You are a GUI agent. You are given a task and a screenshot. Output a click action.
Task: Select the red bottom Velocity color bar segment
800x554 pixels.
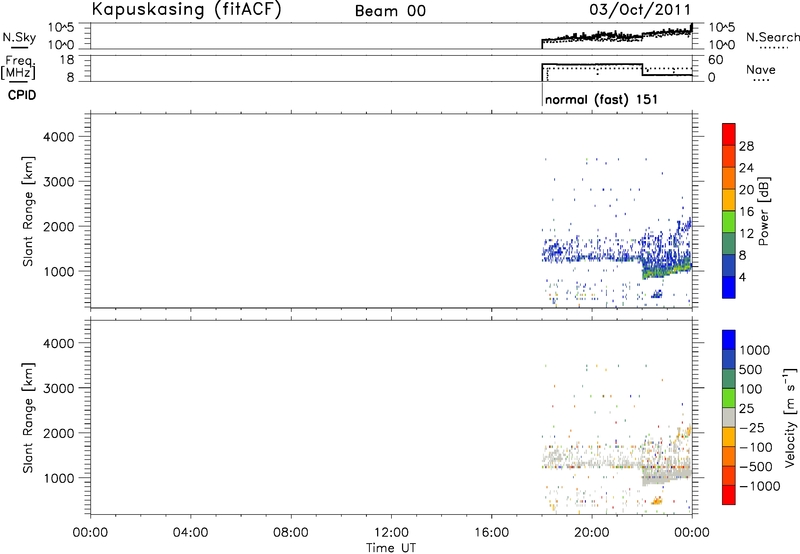click(x=729, y=495)
